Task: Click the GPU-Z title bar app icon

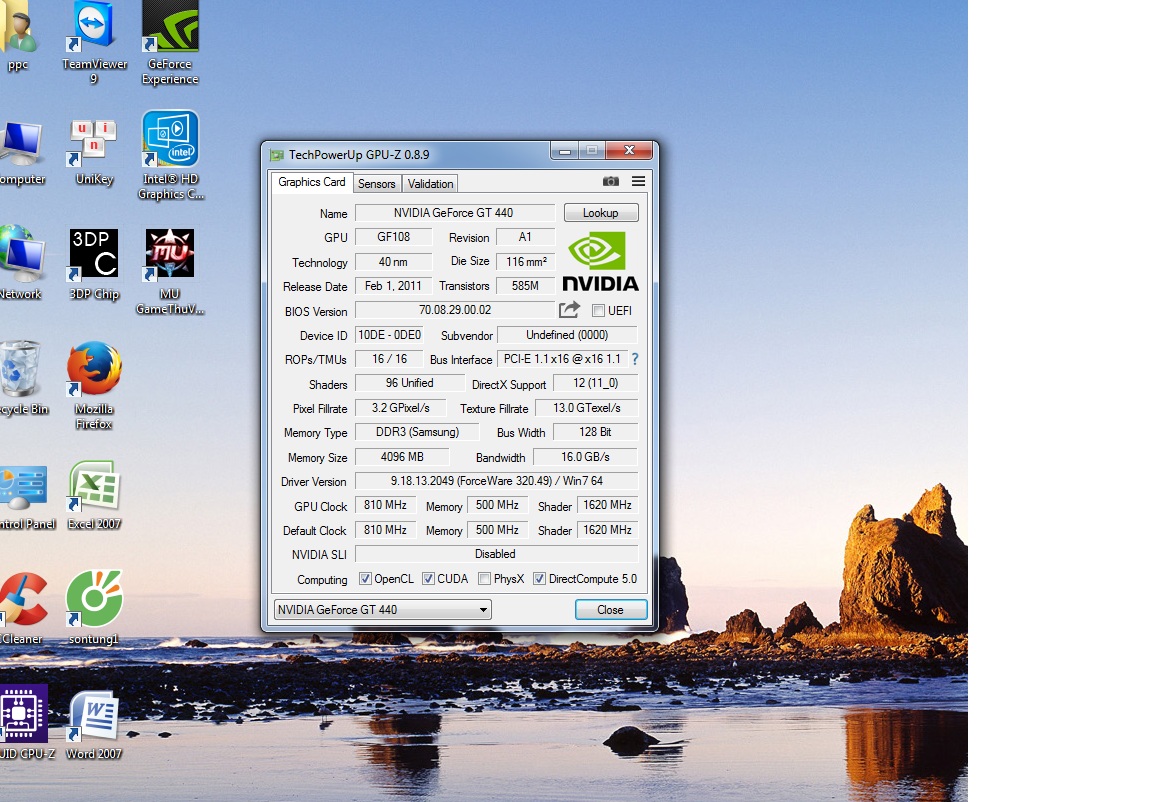Action: pyautogui.click(x=276, y=155)
